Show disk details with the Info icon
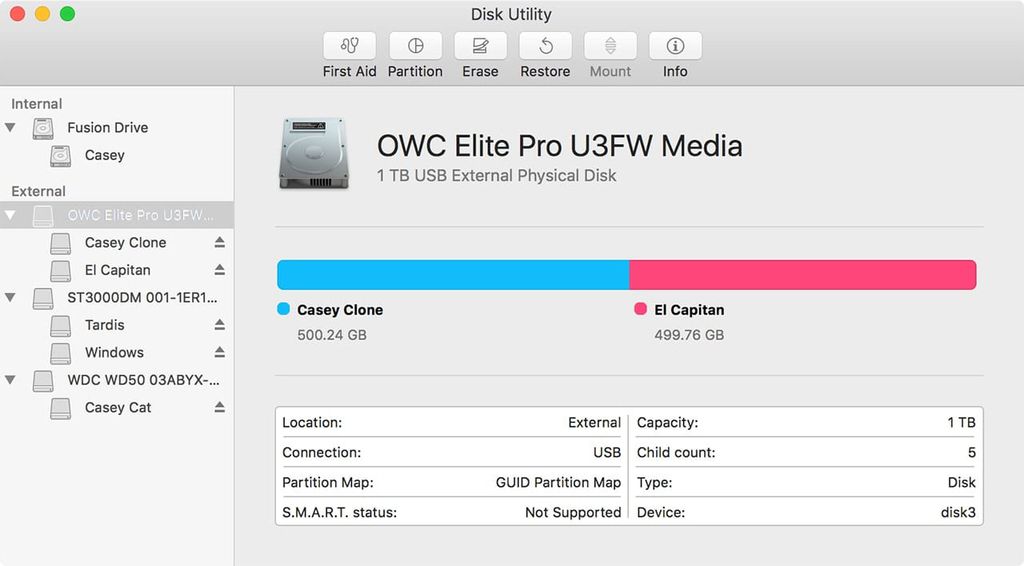Image resolution: width=1024 pixels, height=566 pixels. pyautogui.click(x=675, y=46)
